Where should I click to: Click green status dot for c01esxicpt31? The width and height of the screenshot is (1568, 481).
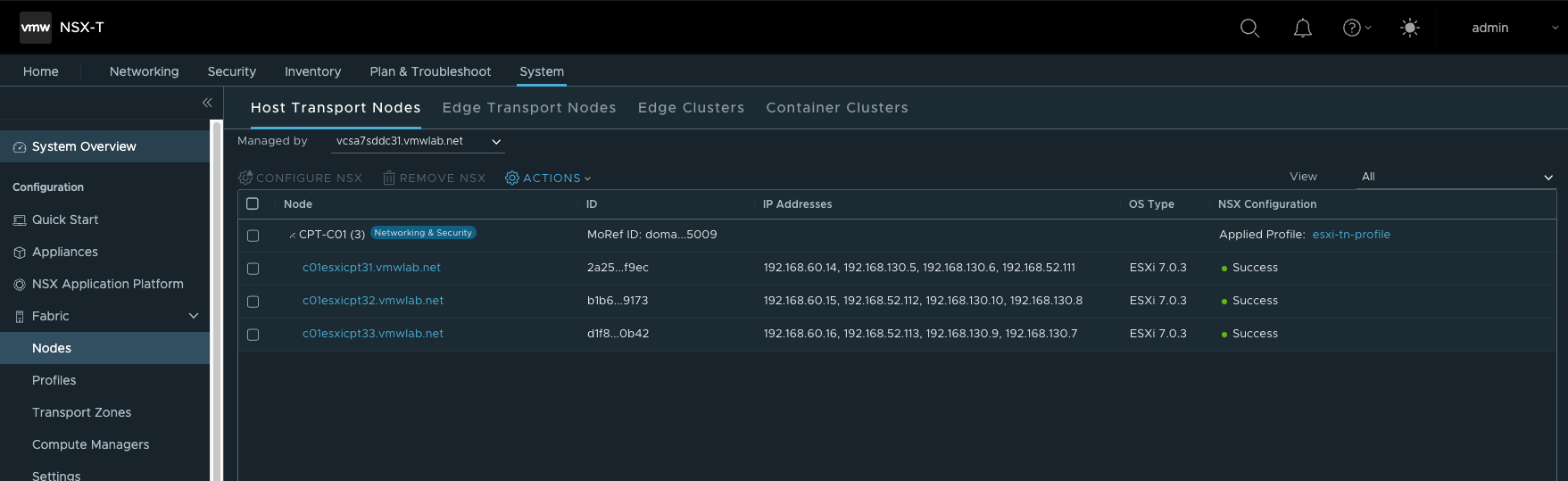pyautogui.click(x=1224, y=269)
